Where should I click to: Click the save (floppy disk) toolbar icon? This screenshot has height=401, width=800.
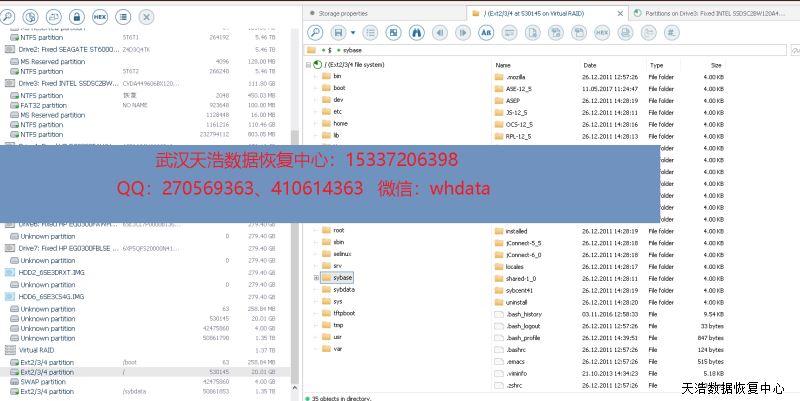pos(339,32)
